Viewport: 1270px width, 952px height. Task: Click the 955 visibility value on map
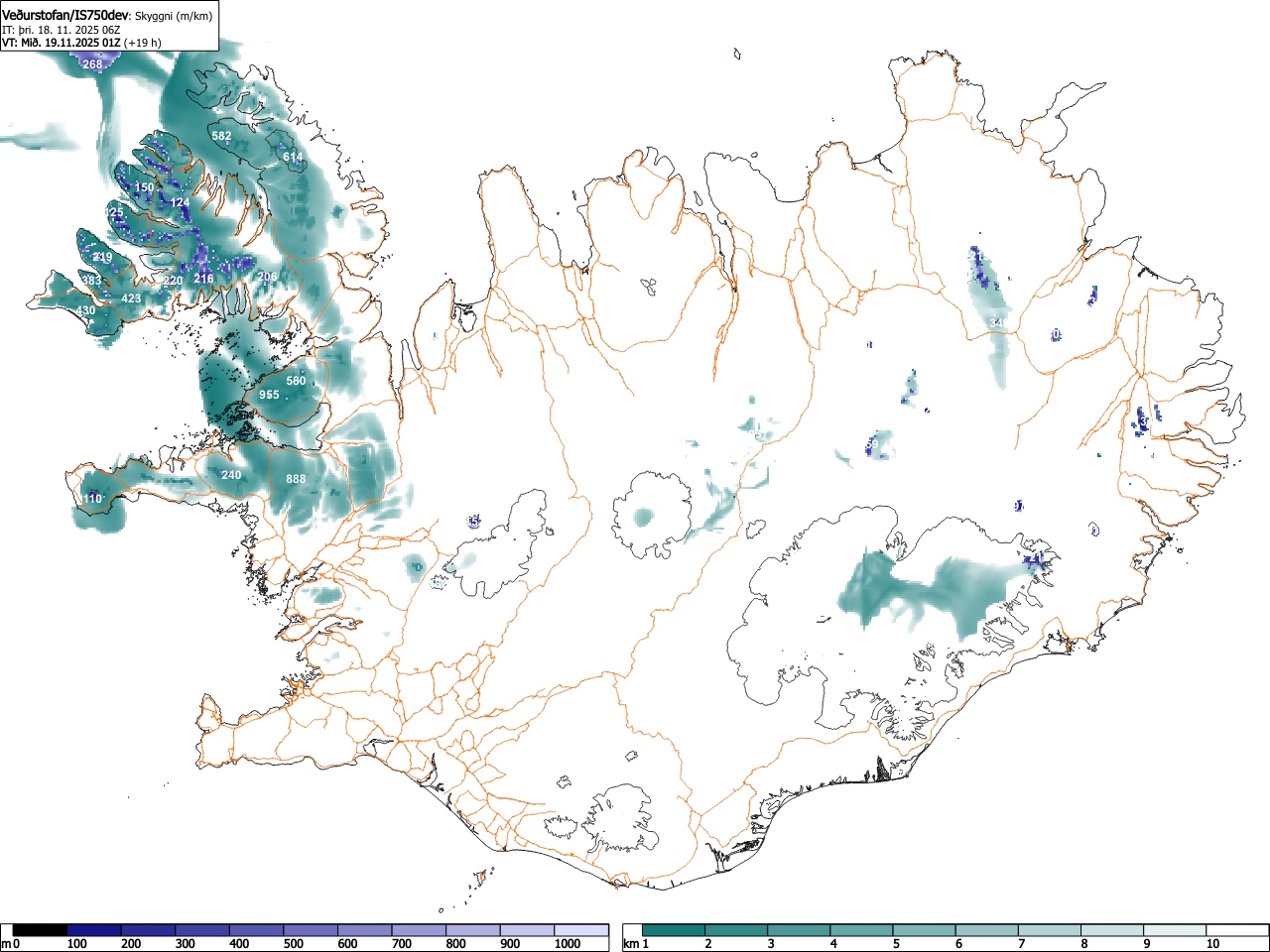pos(269,395)
